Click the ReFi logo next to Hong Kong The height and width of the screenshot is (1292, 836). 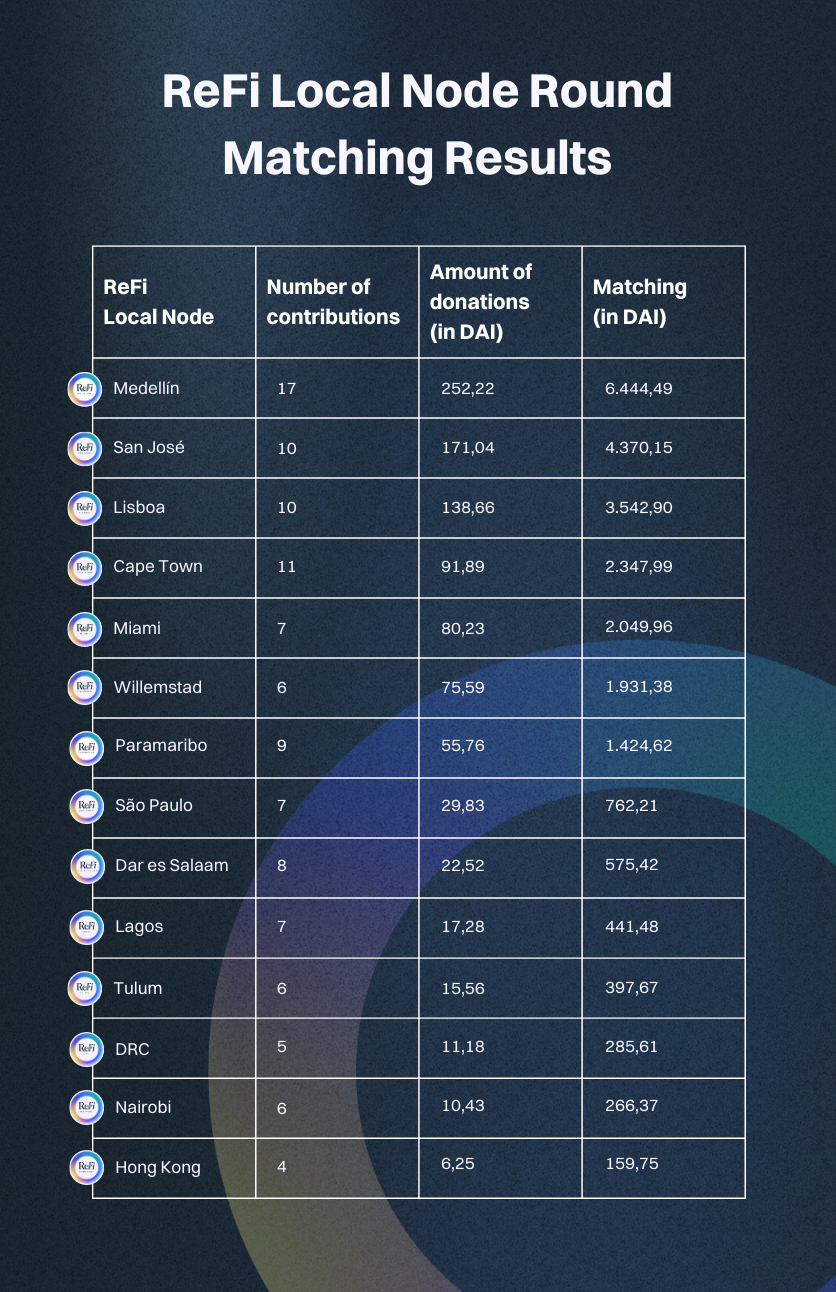point(87,1167)
